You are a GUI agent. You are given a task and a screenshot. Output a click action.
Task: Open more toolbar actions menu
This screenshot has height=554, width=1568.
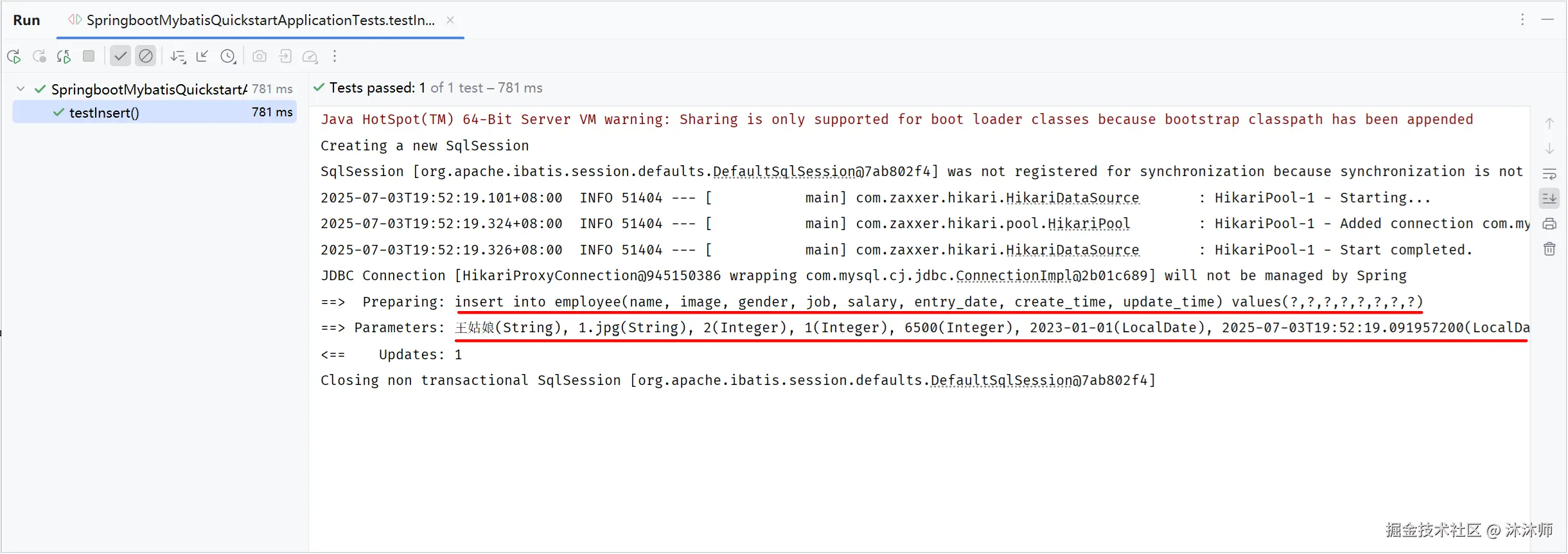tap(335, 57)
